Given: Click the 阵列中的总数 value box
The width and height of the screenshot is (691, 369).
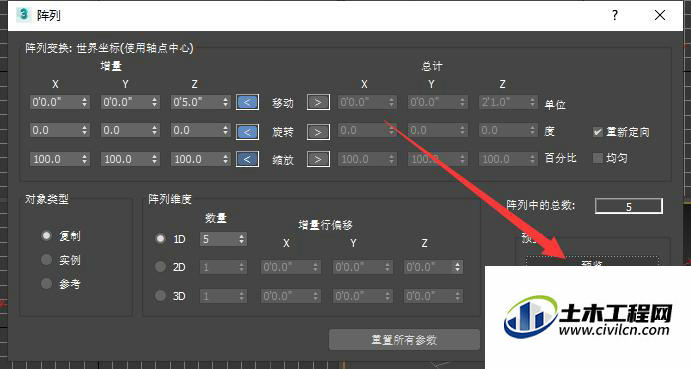Looking at the screenshot, I should (x=628, y=206).
